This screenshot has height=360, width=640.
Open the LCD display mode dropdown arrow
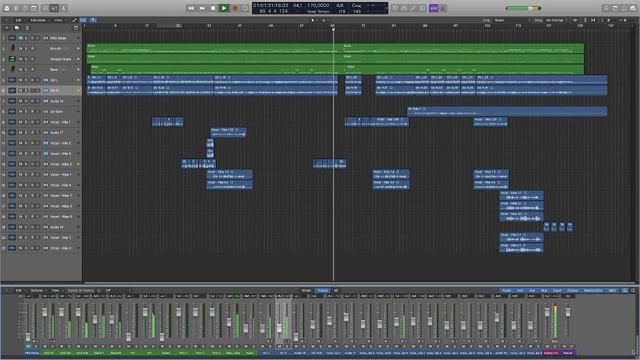(386, 8)
